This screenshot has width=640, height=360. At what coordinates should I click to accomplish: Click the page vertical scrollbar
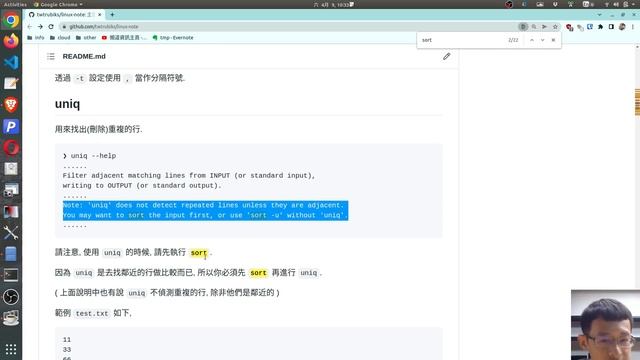click(x=637, y=202)
